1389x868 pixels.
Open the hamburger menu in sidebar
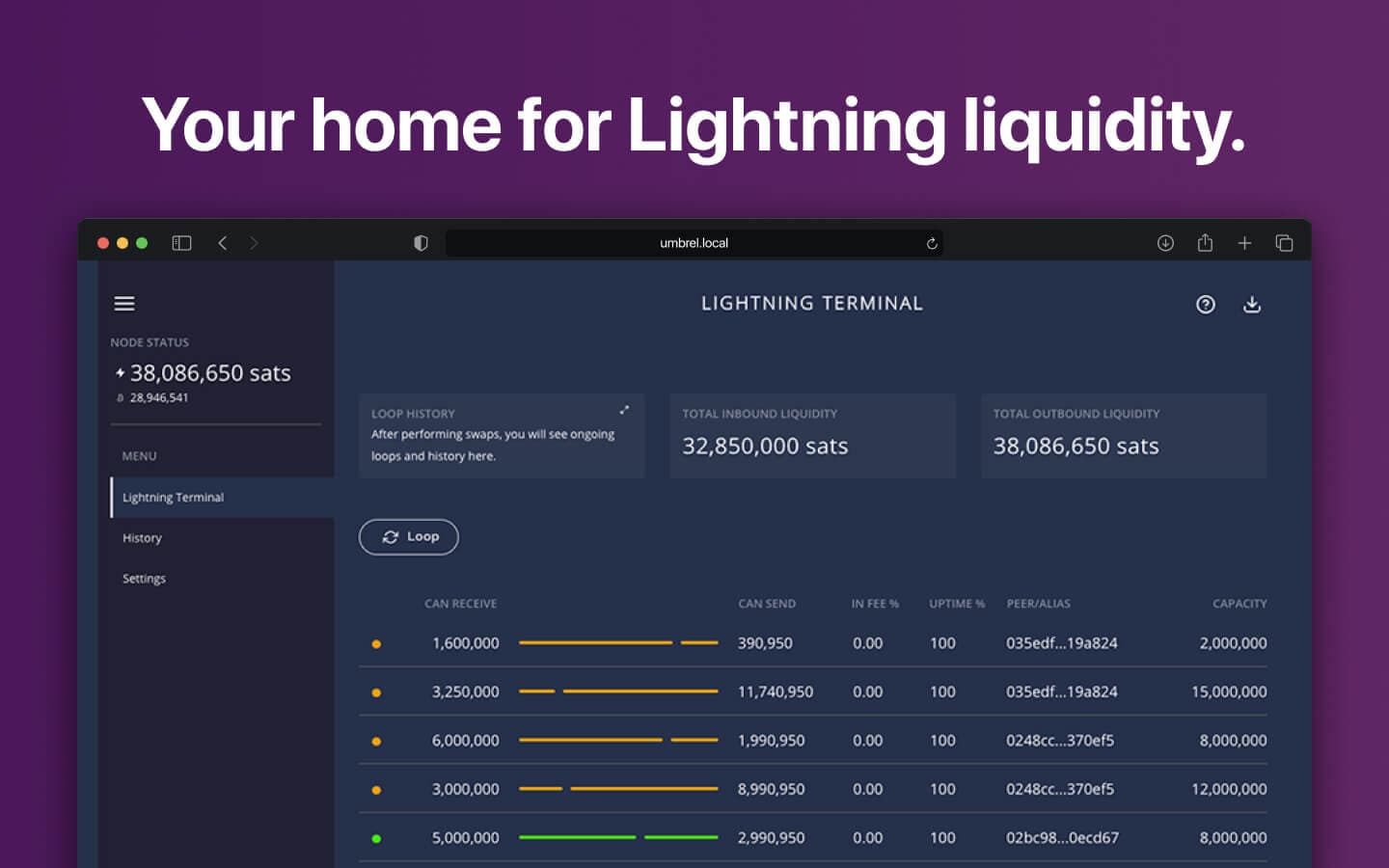coord(124,304)
